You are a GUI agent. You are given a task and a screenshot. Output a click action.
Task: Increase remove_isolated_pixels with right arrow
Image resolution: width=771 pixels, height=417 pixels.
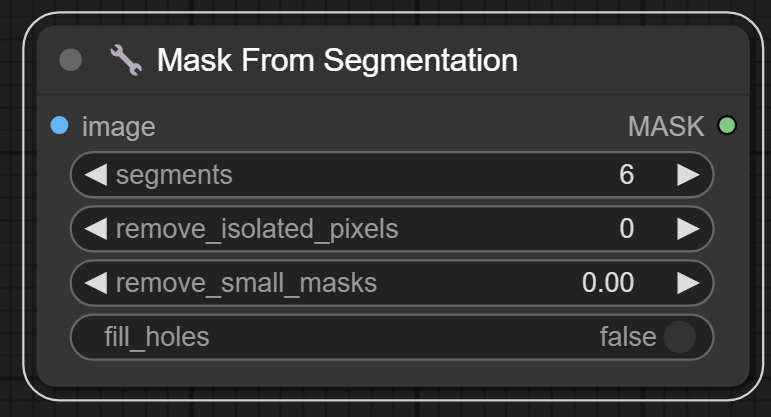[x=688, y=229]
